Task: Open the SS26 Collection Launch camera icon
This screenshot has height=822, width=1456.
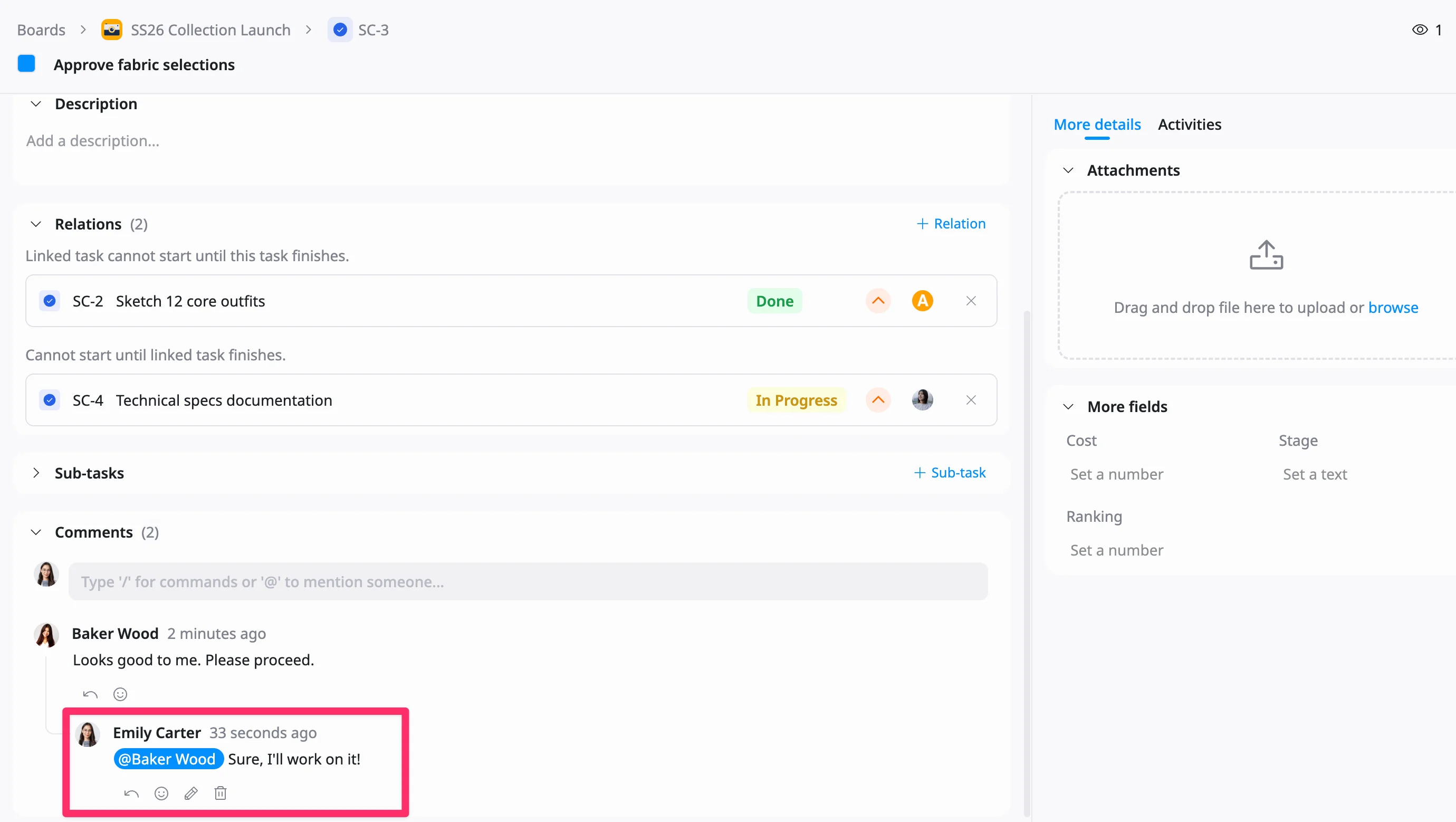Action: (111, 30)
